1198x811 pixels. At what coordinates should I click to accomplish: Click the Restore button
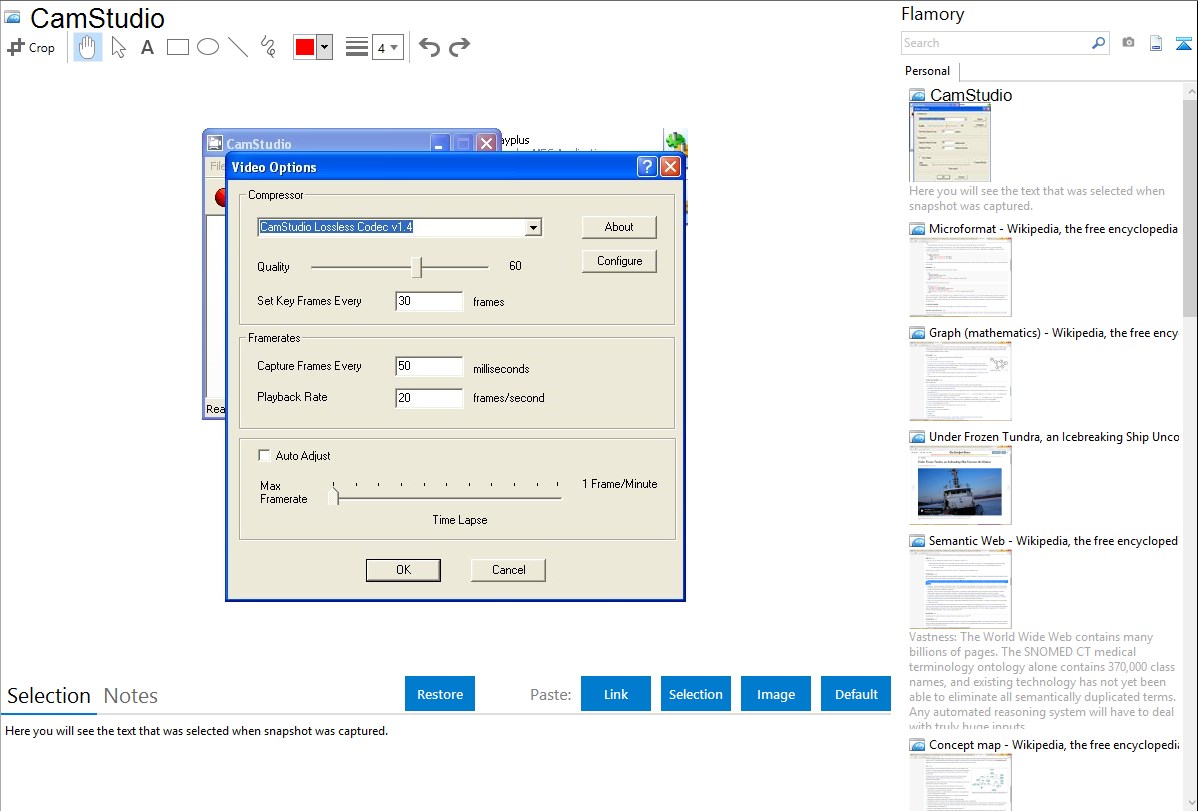440,694
